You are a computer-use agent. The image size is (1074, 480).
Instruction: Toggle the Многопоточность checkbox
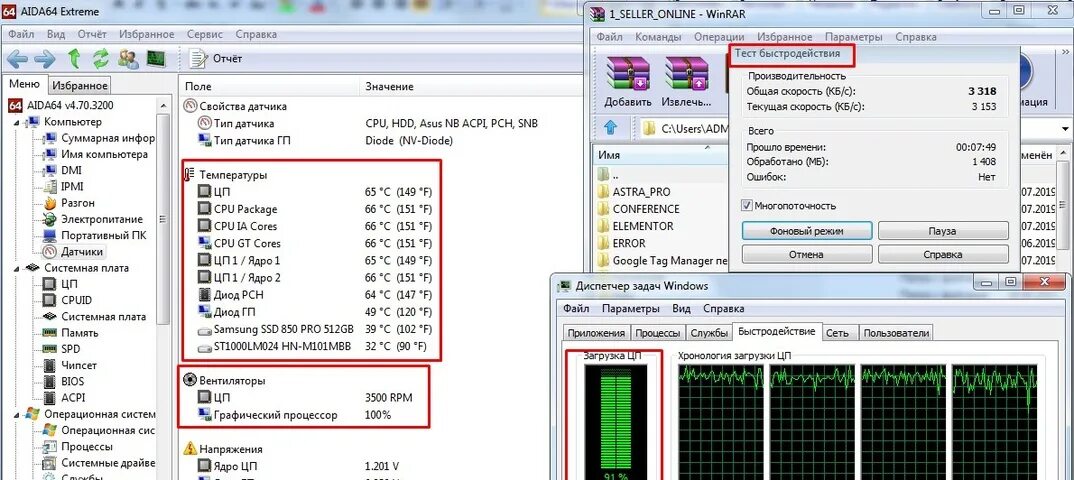tap(747, 205)
